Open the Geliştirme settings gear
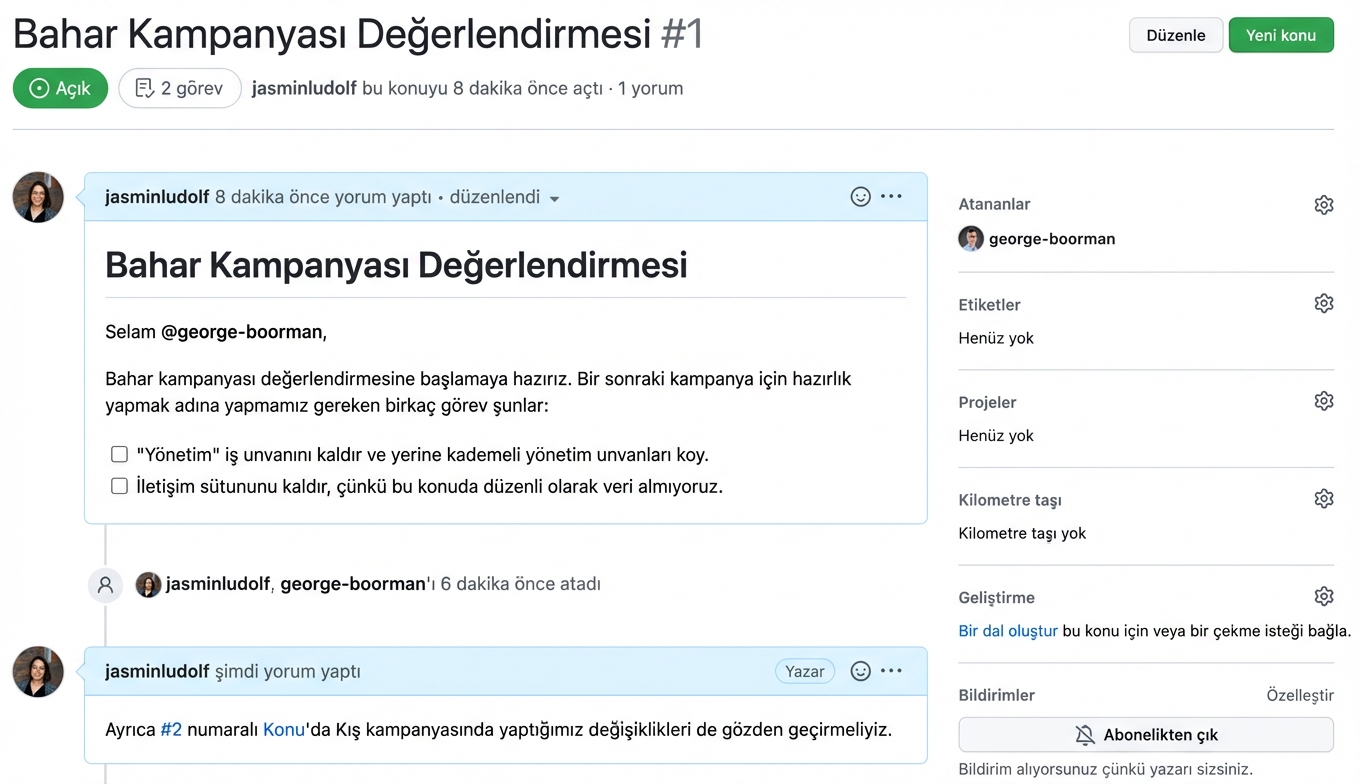1360x784 pixels. click(1324, 595)
